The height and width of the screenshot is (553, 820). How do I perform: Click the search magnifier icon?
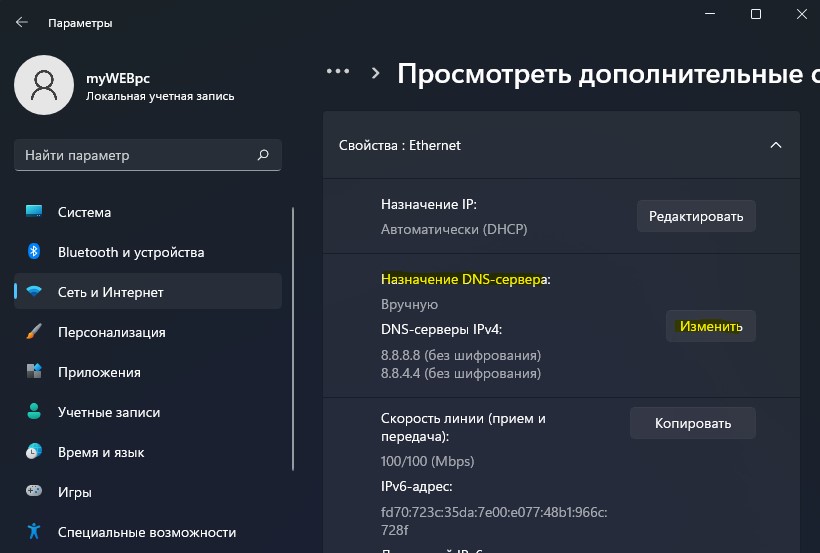[263, 155]
